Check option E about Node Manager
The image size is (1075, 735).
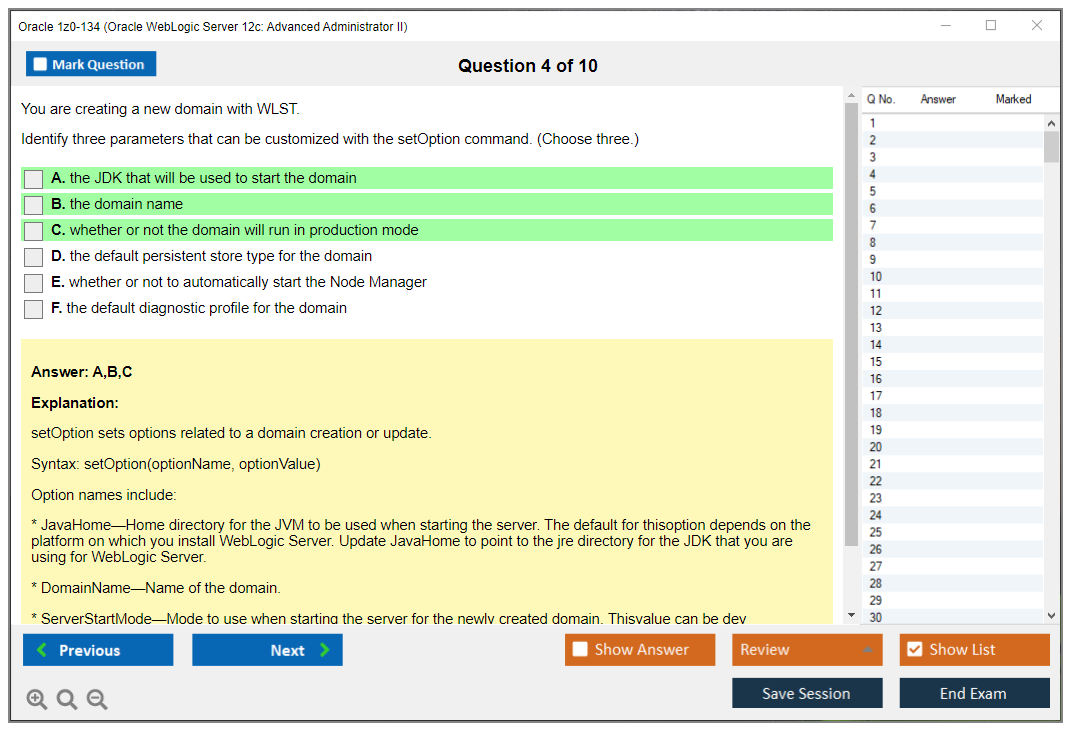(x=34, y=283)
